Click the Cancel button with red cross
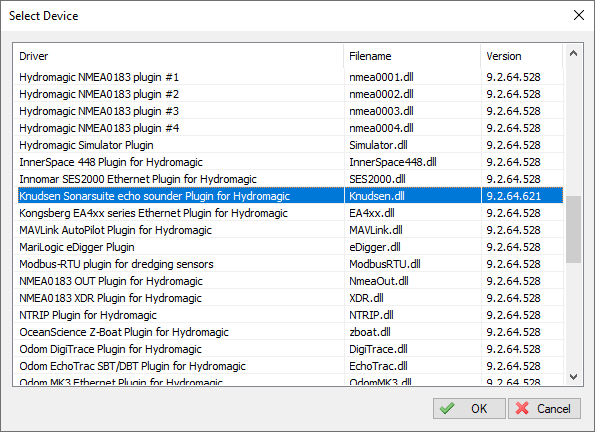The height and width of the screenshot is (432, 595). 544,408
